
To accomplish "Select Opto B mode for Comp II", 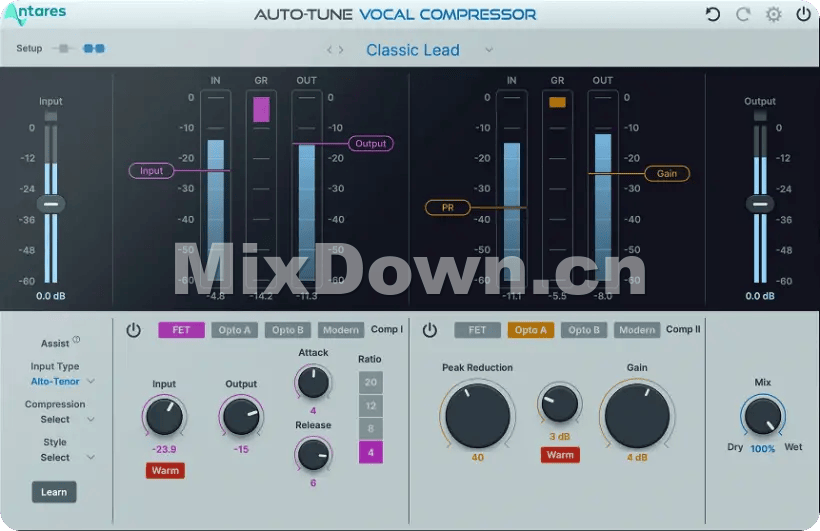I will (584, 330).
